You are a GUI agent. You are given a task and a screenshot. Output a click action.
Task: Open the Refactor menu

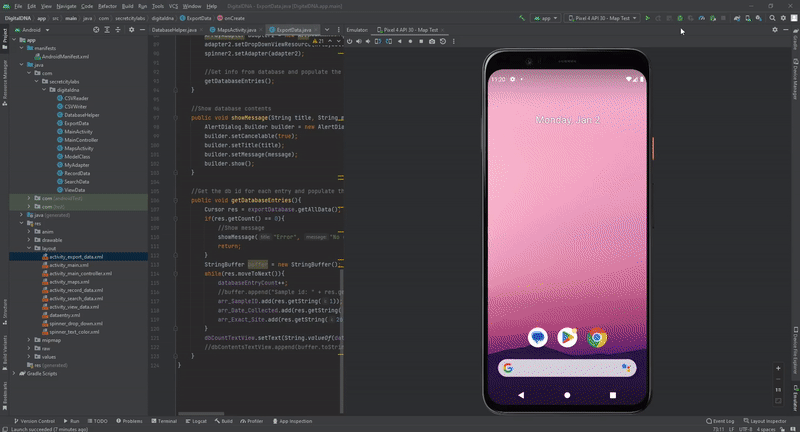[x=107, y=6]
